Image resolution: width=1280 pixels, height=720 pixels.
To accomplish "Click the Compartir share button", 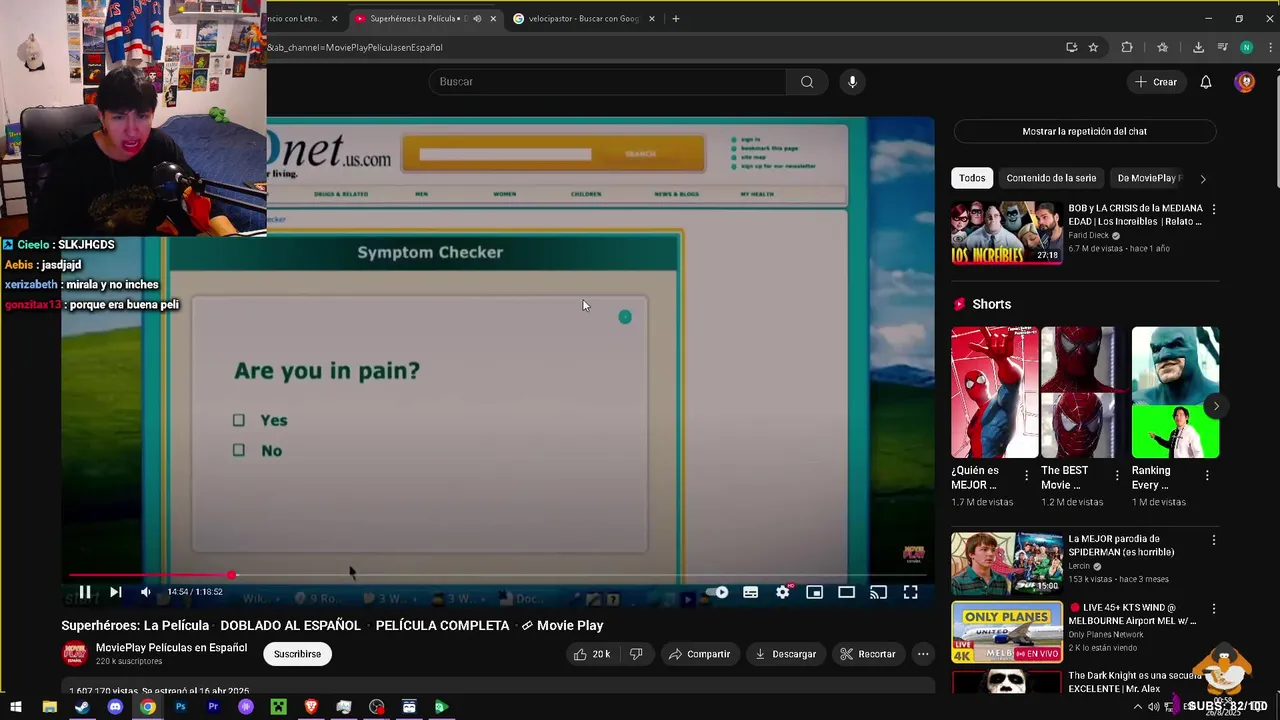I will tap(699, 654).
